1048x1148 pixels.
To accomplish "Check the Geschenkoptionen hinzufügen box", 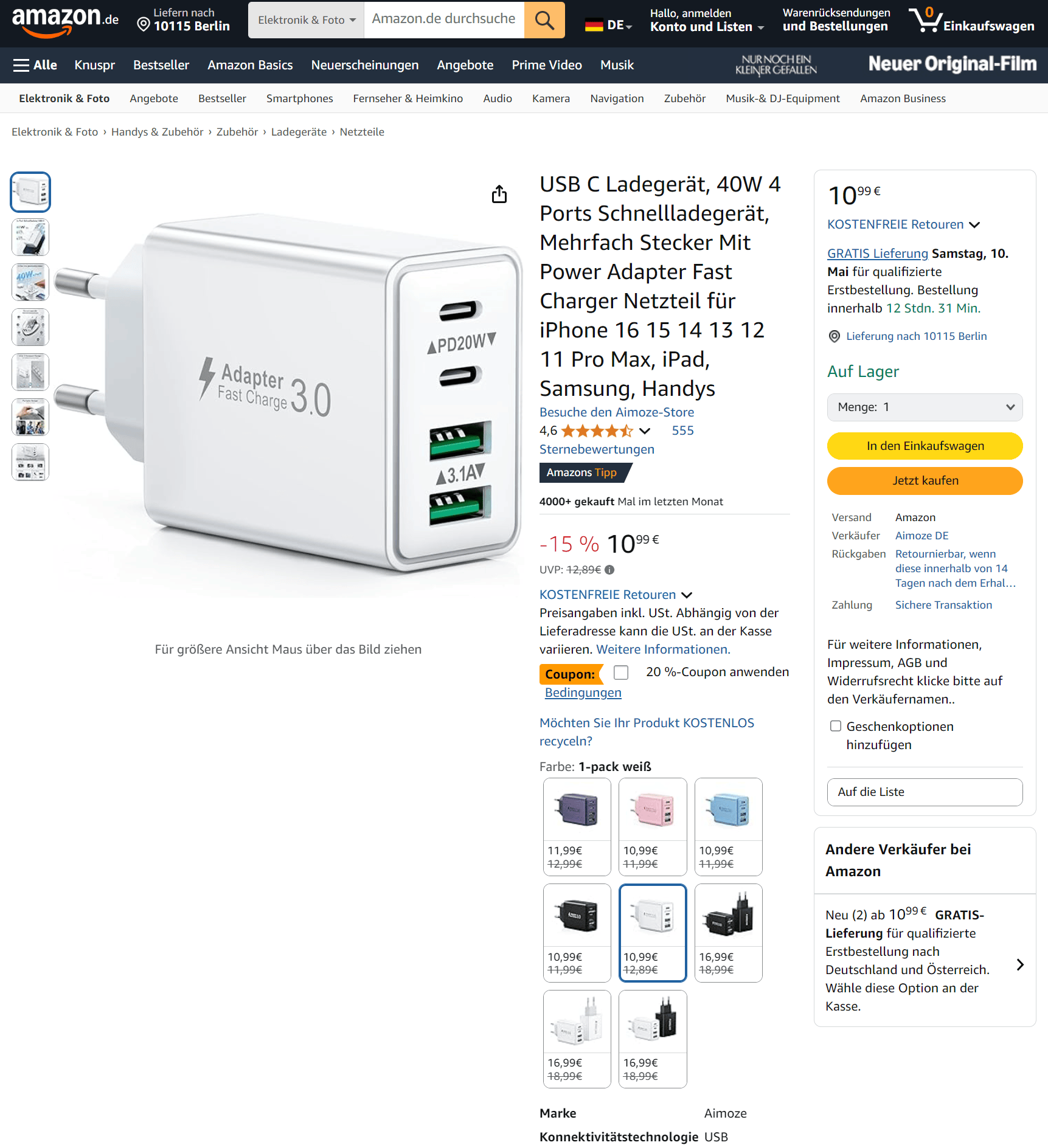I will (x=836, y=726).
